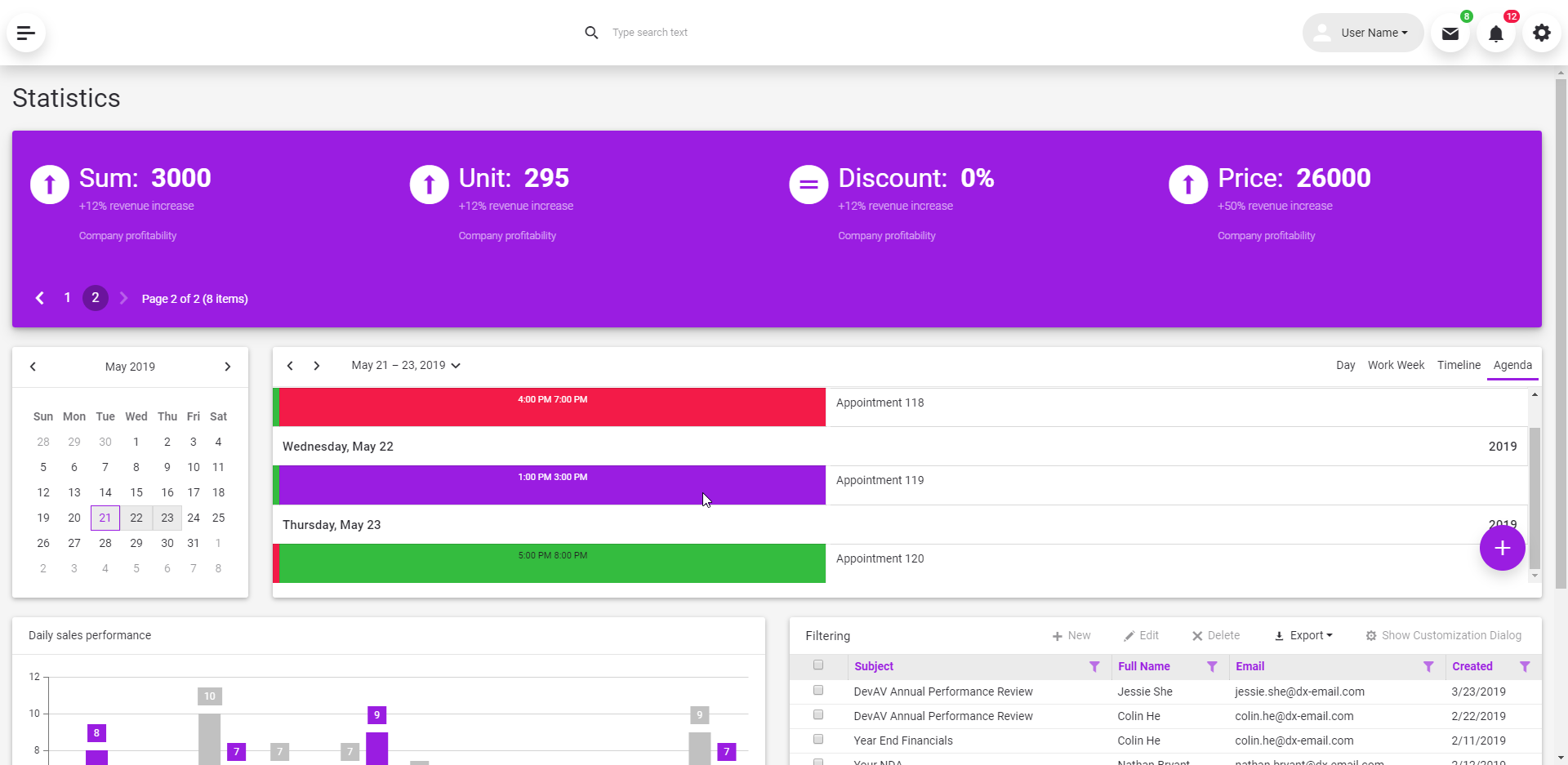Go to previous month in calendar

click(x=33, y=367)
